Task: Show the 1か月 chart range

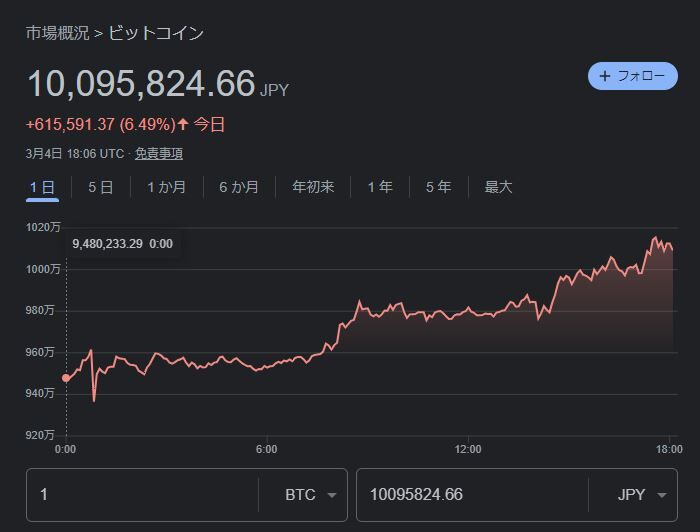Action: (166, 187)
